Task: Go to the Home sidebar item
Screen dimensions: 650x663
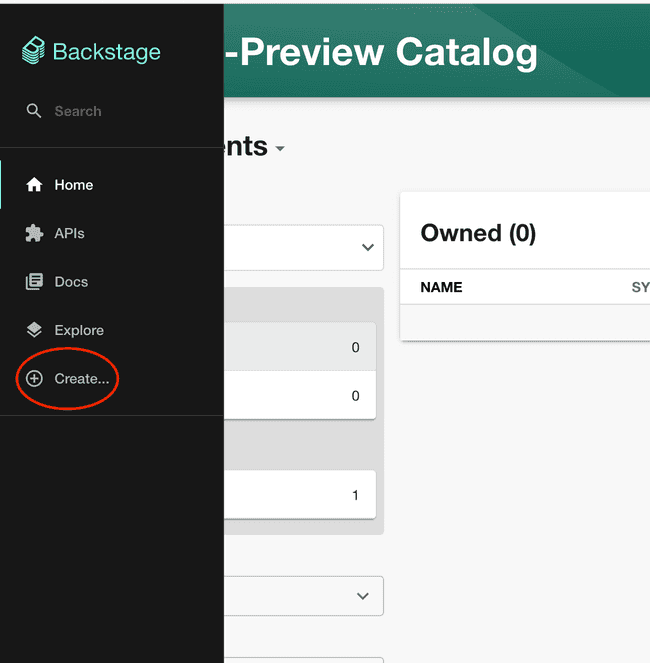Action: (x=112, y=185)
